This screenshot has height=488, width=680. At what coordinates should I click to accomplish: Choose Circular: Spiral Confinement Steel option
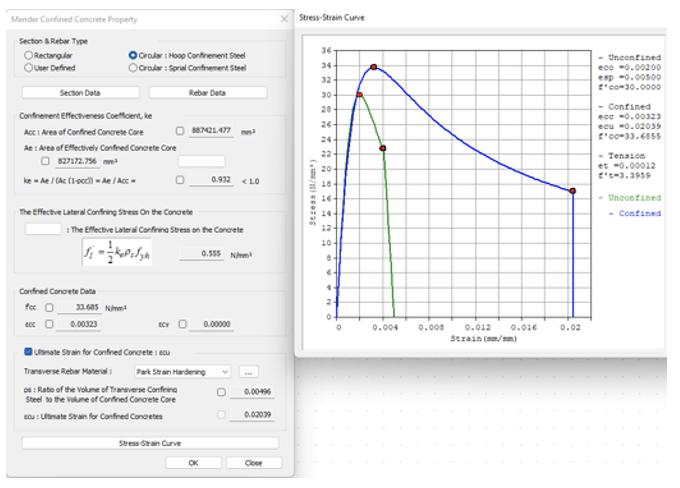click(133, 68)
